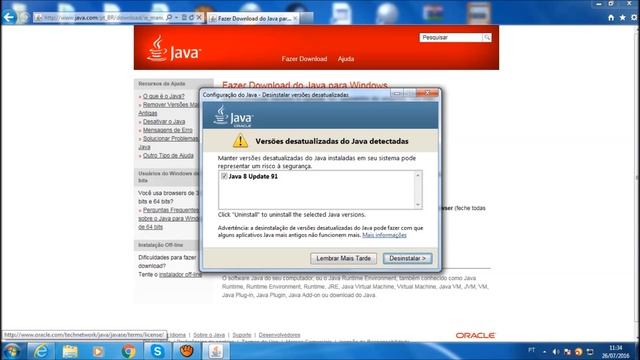Click the Action Center flag tray icon
Viewport: 640px width, 360px height.
tap(567, 352)
